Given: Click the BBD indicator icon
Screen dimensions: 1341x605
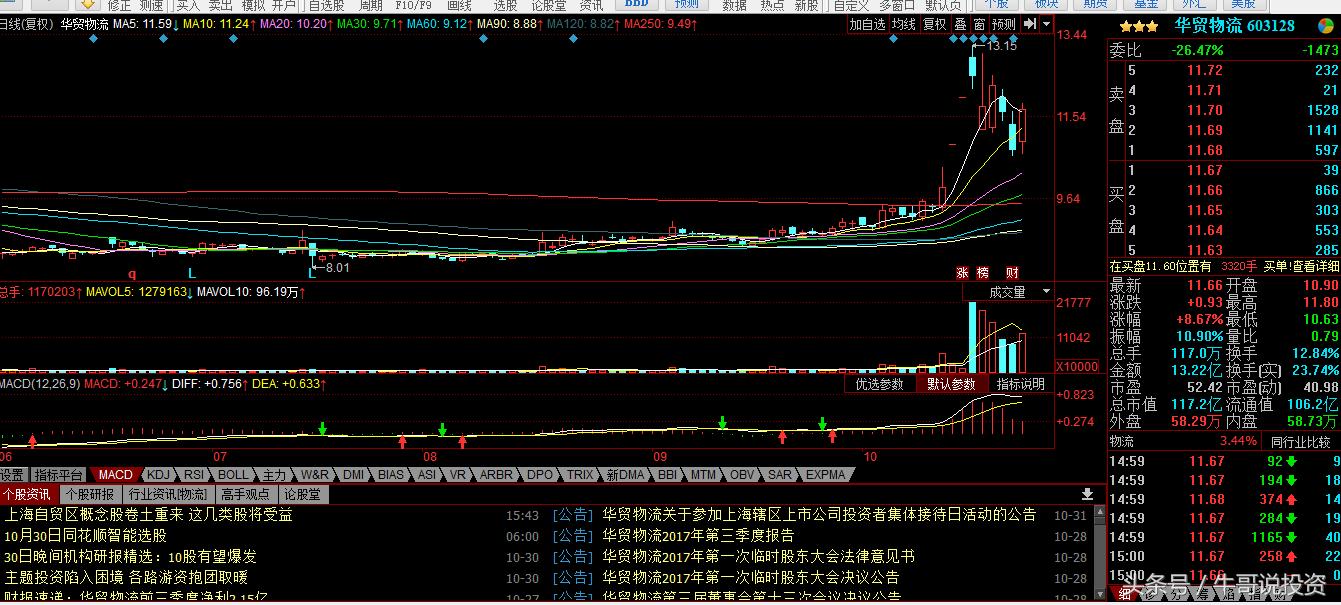Looking at the screenshot, I should pyautogui.click(x=637, y=5).
